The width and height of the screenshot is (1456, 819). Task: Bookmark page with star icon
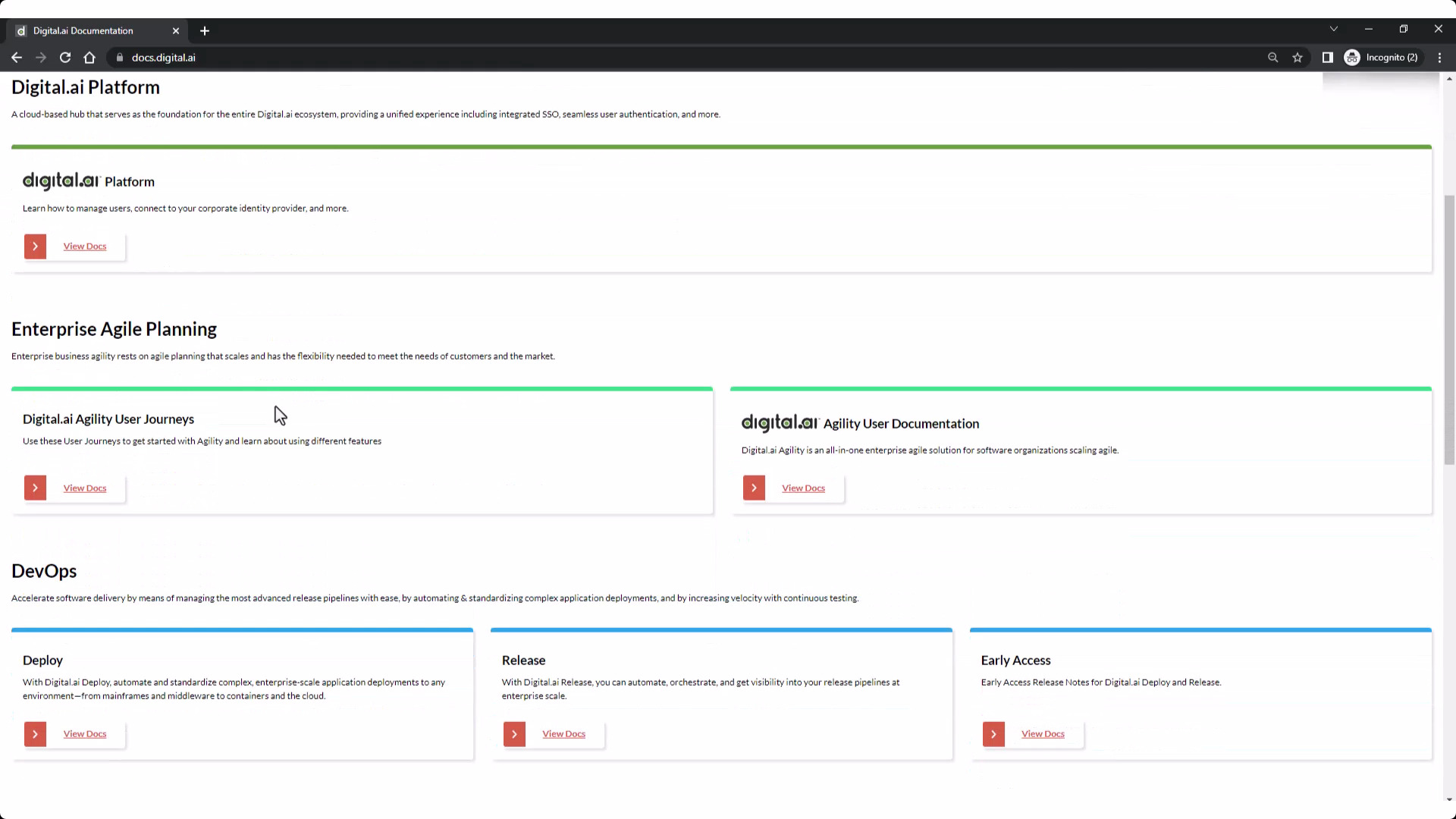click(x=1298, y=58)
